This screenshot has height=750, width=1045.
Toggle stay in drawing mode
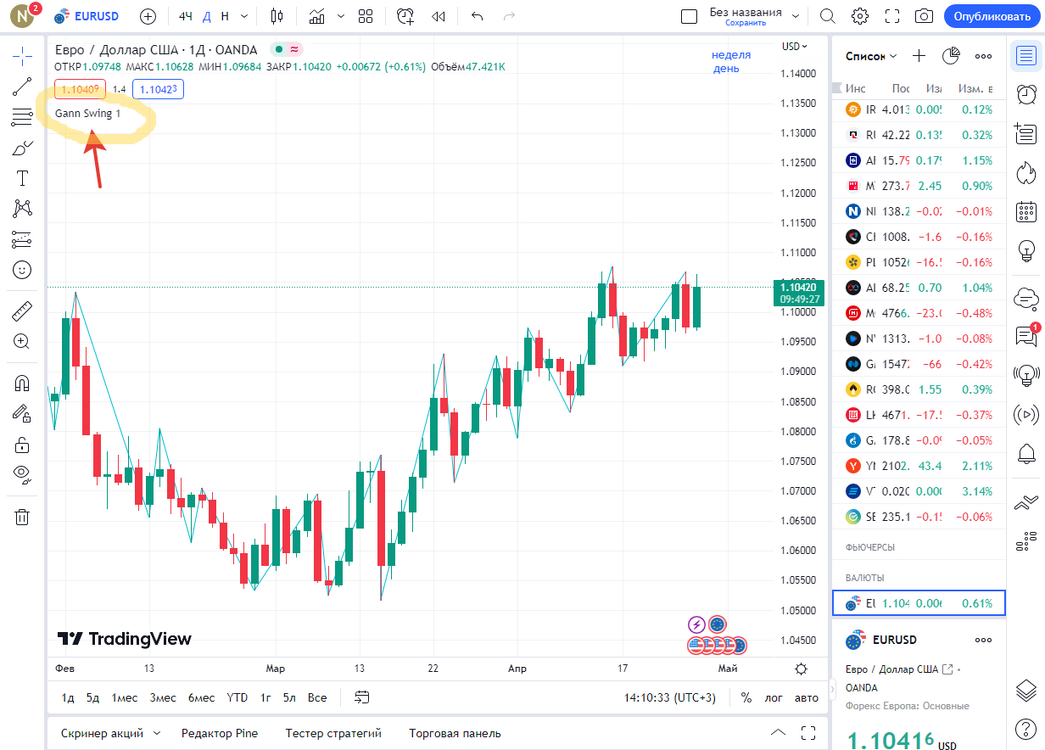tap(22, 414)
